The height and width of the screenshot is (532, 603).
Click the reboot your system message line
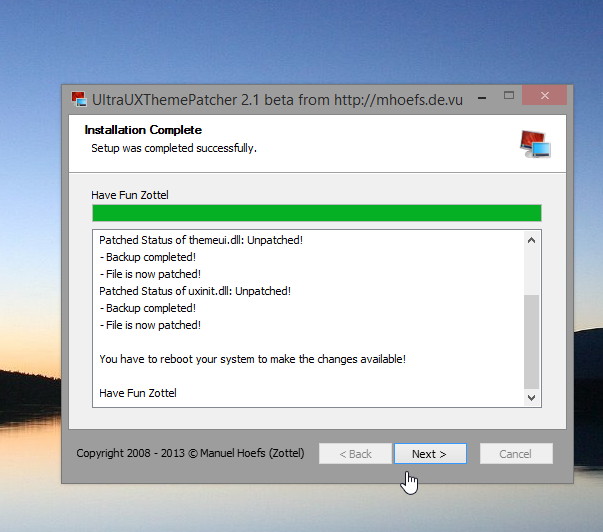coord(252,359)
